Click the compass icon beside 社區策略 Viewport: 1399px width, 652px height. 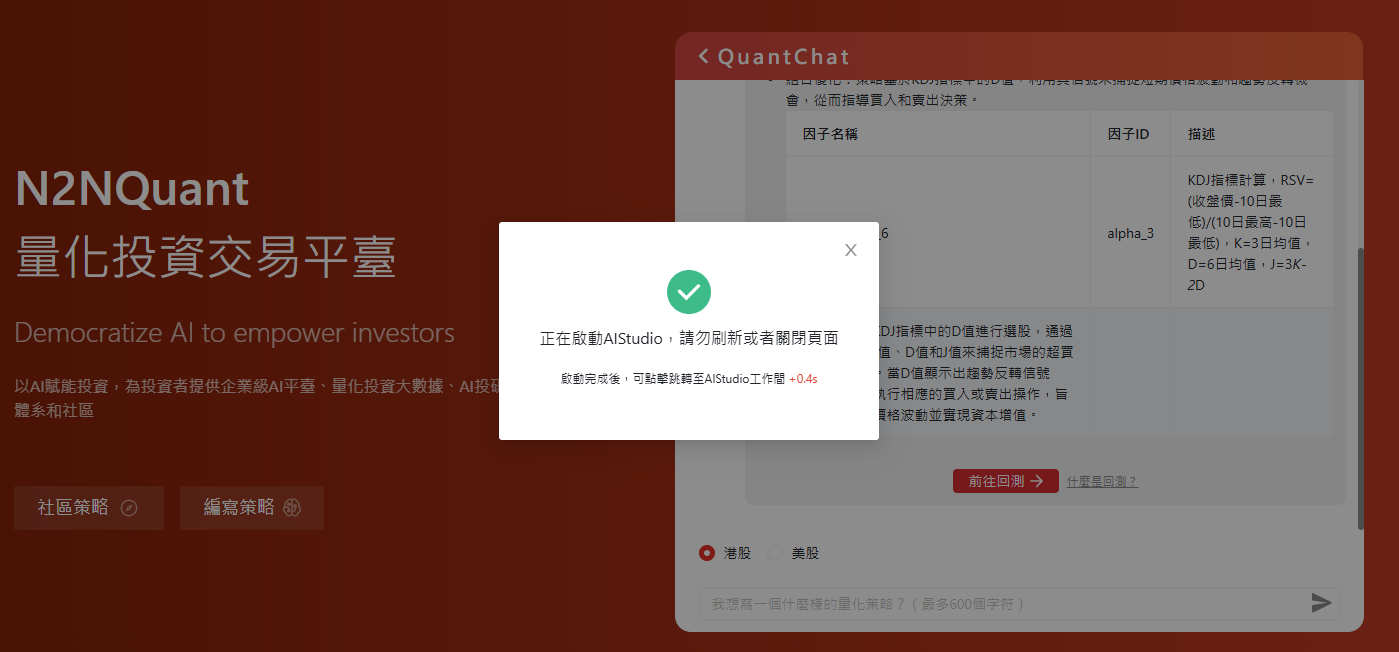[x=128, y=508]
